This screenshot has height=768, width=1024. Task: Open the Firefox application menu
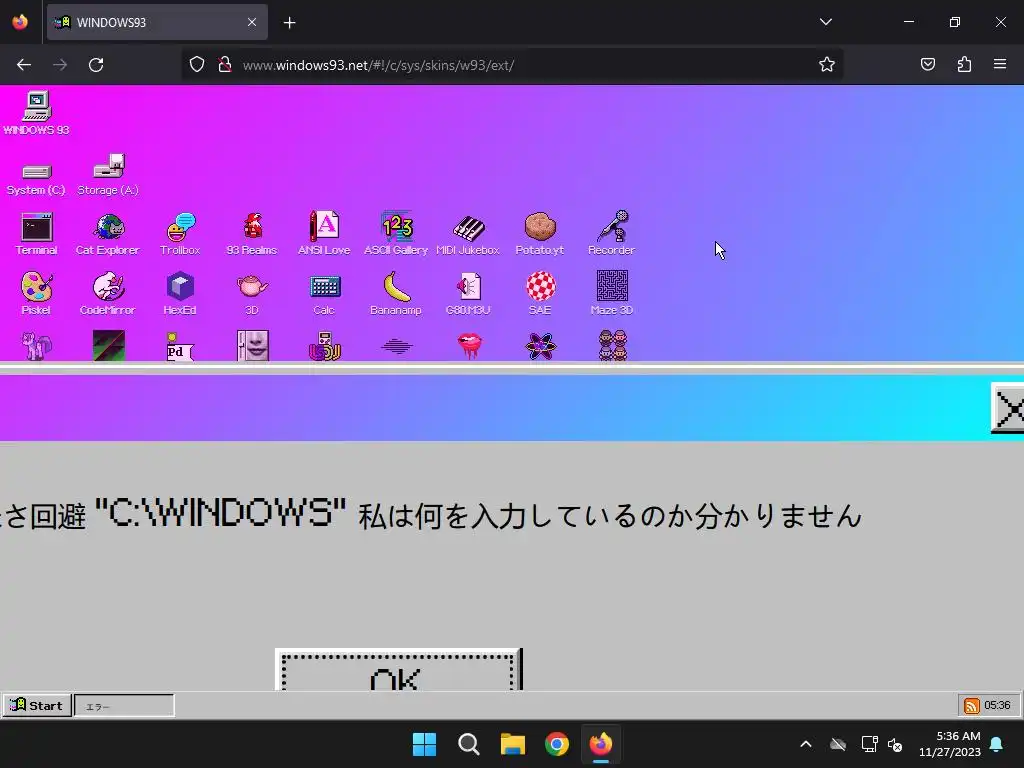1000,64
